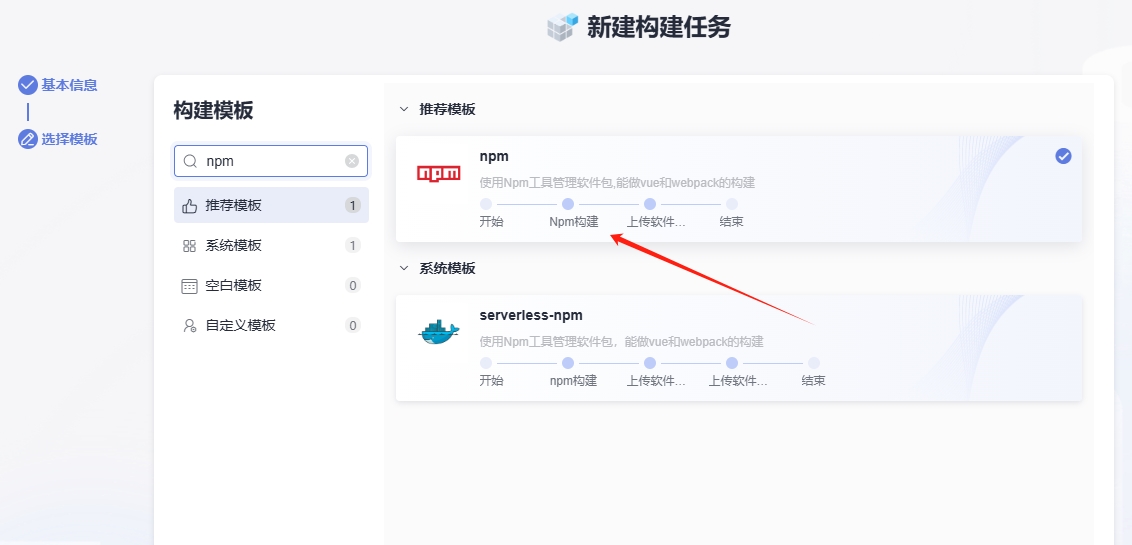
Task: Click the Docker whale icon
Action: pos(438,333)
